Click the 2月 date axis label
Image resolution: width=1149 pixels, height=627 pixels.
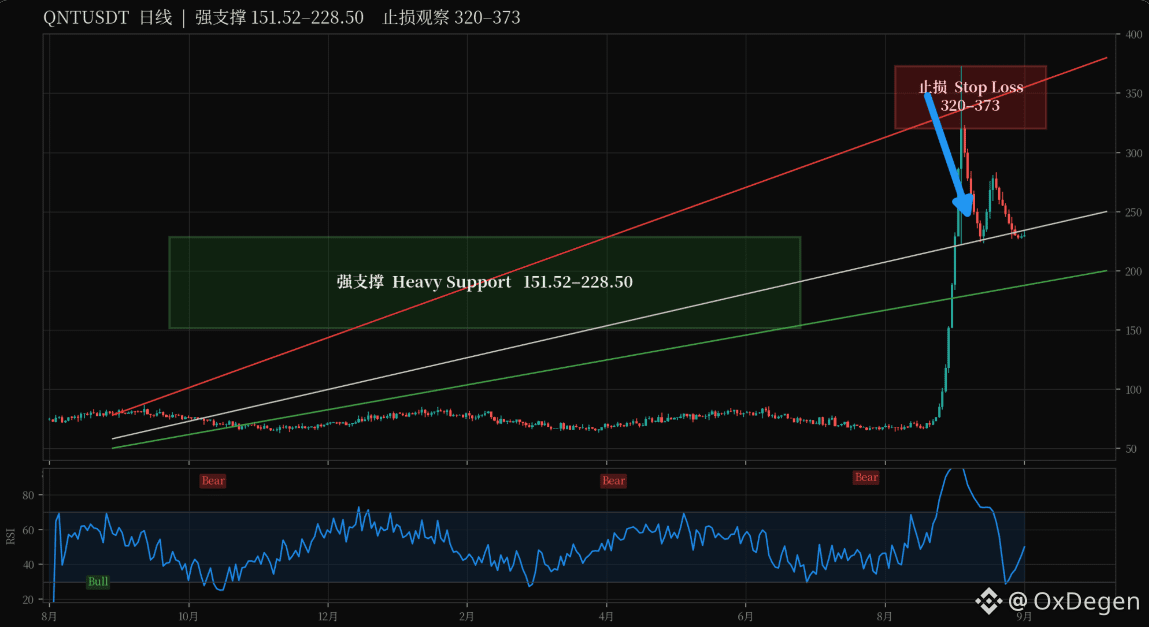pos(468,617)
